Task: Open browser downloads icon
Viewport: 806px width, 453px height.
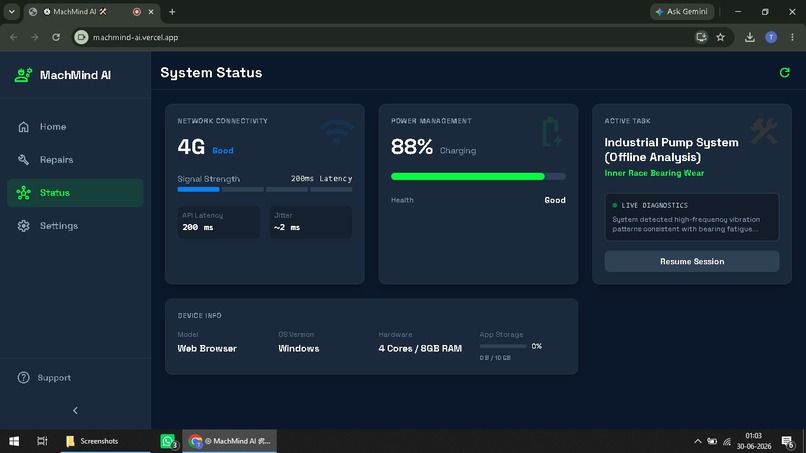Action: tap(749, 37)
